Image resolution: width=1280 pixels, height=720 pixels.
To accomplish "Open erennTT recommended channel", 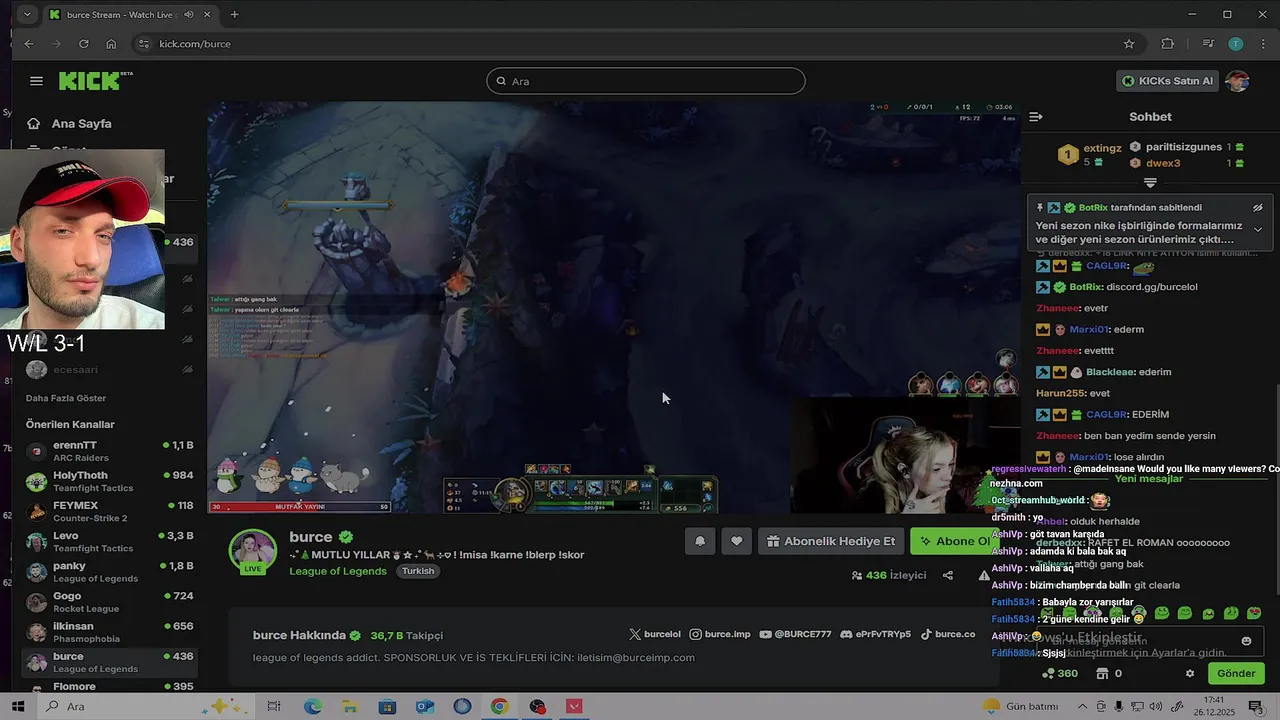I will point(109,451).
